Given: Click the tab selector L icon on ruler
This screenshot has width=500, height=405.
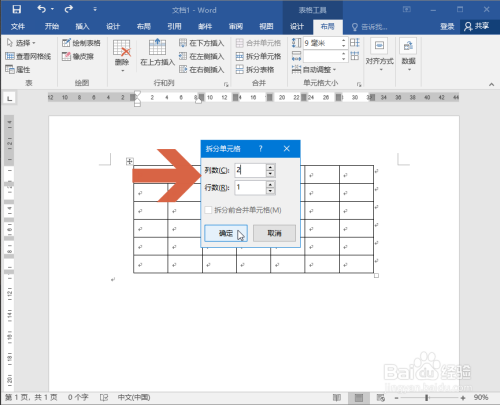Looking at the screenshot, I should [10, 98].
